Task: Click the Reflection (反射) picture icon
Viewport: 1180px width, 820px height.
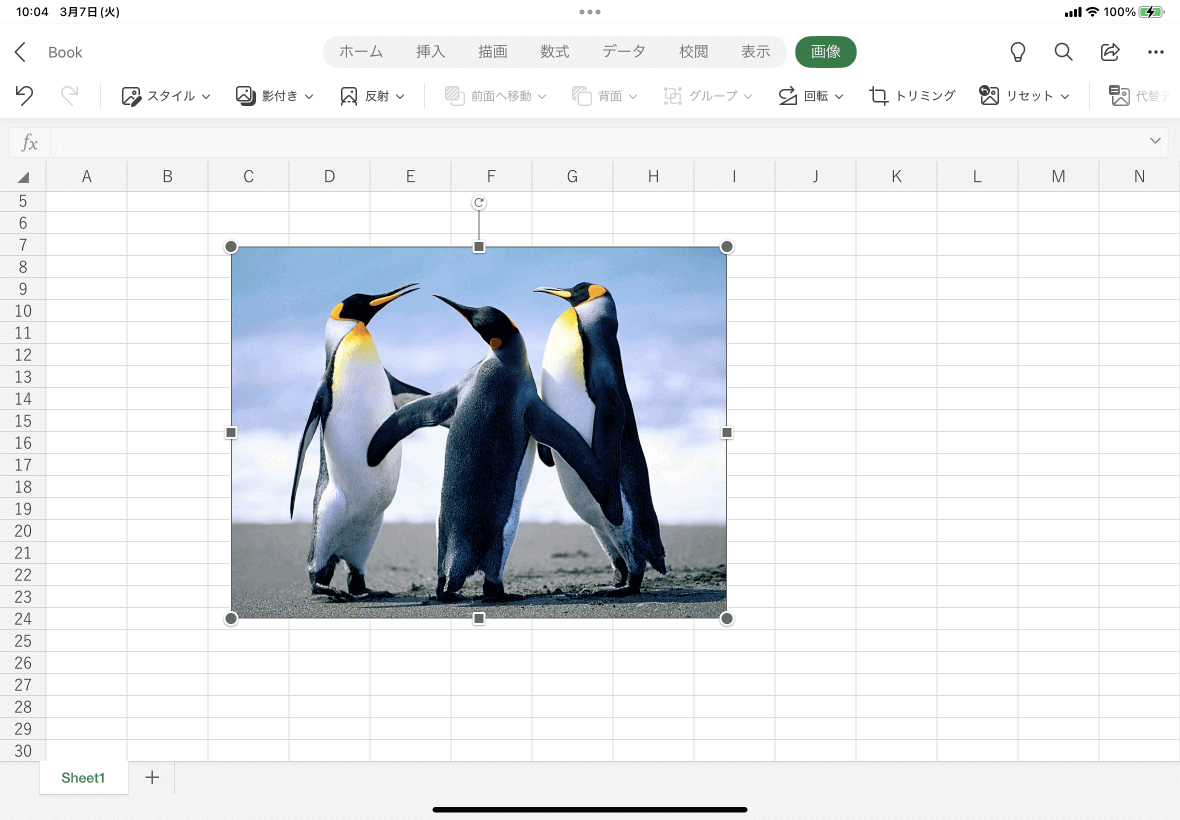Action: [348, 96]
